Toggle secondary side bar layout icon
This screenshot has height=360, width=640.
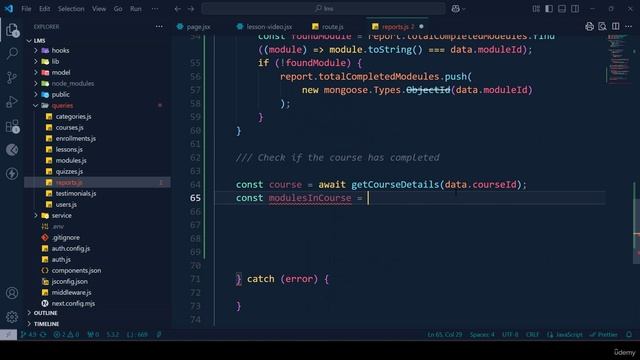tap(575, 9)
